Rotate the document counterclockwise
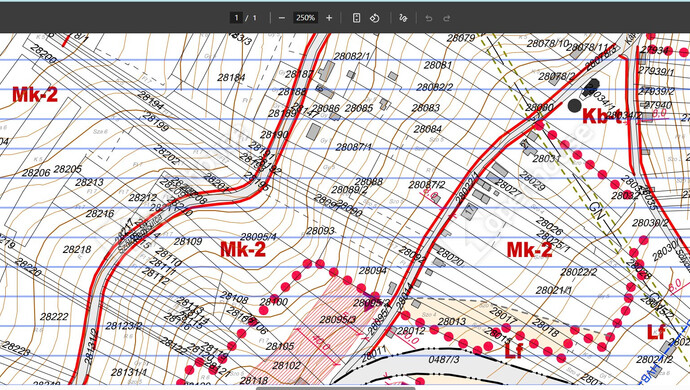690x390 pixels. pos(374,18)
